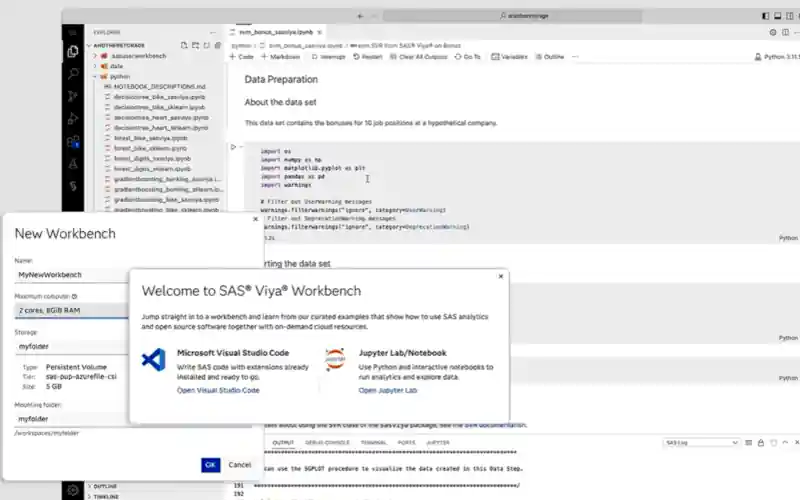Collapse all folders in Explorer
The image size is (800, 500).
tap(218, 45)
